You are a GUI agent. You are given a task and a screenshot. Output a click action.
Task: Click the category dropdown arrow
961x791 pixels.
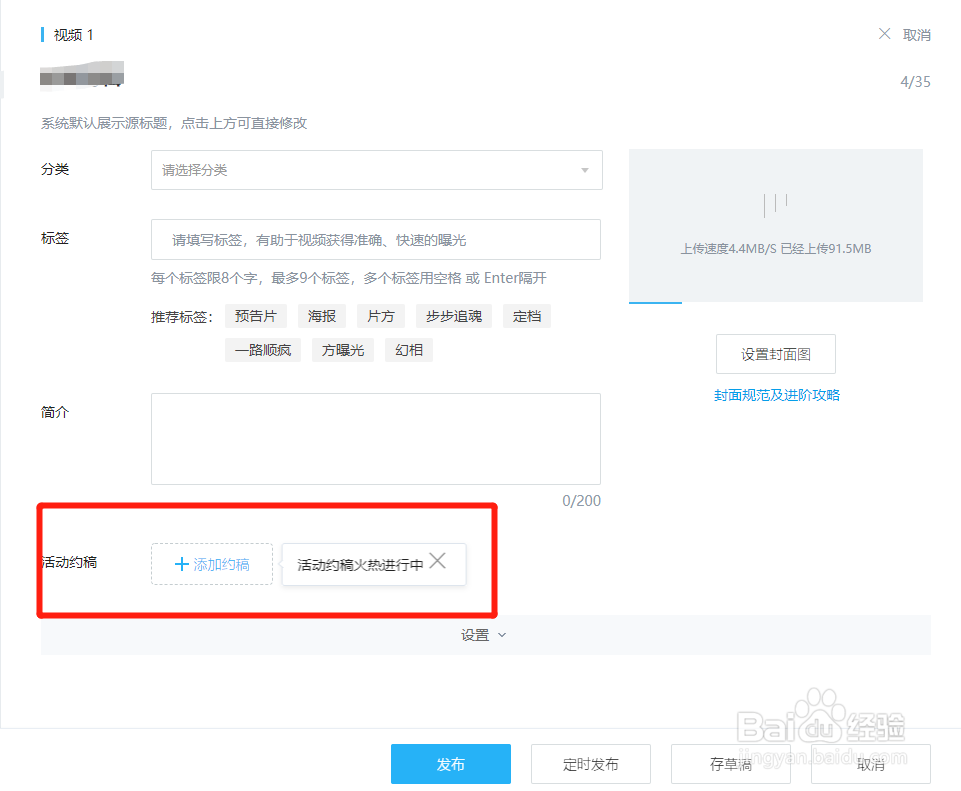tap(585, 170)
